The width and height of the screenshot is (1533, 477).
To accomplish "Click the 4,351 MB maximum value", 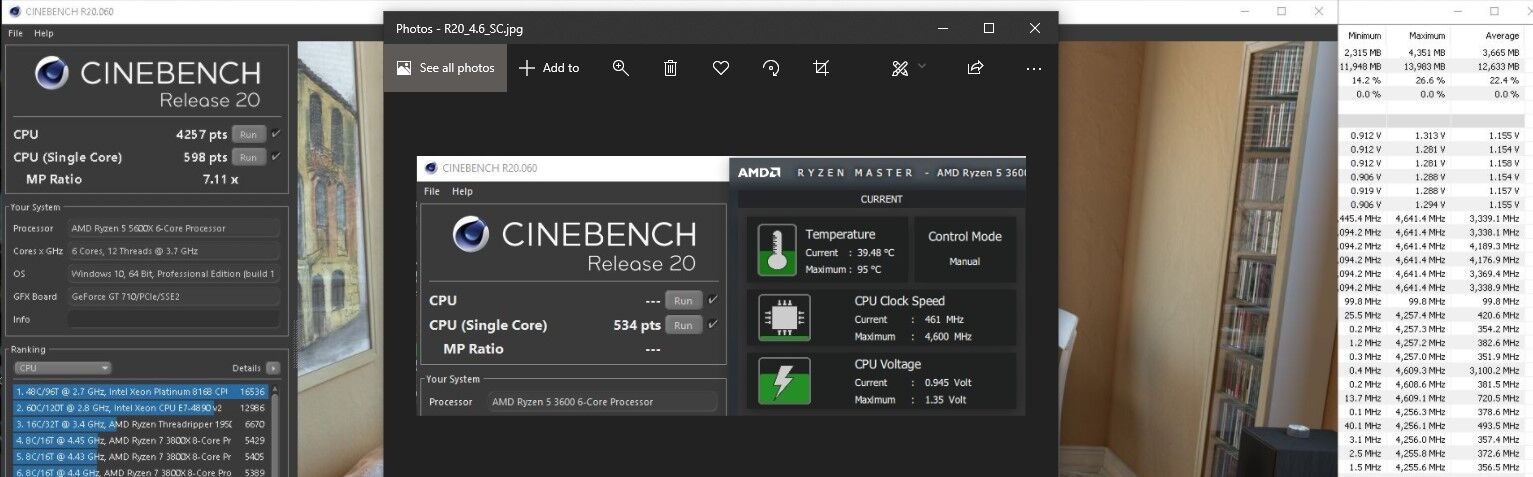I will (x=1426, y=52).
